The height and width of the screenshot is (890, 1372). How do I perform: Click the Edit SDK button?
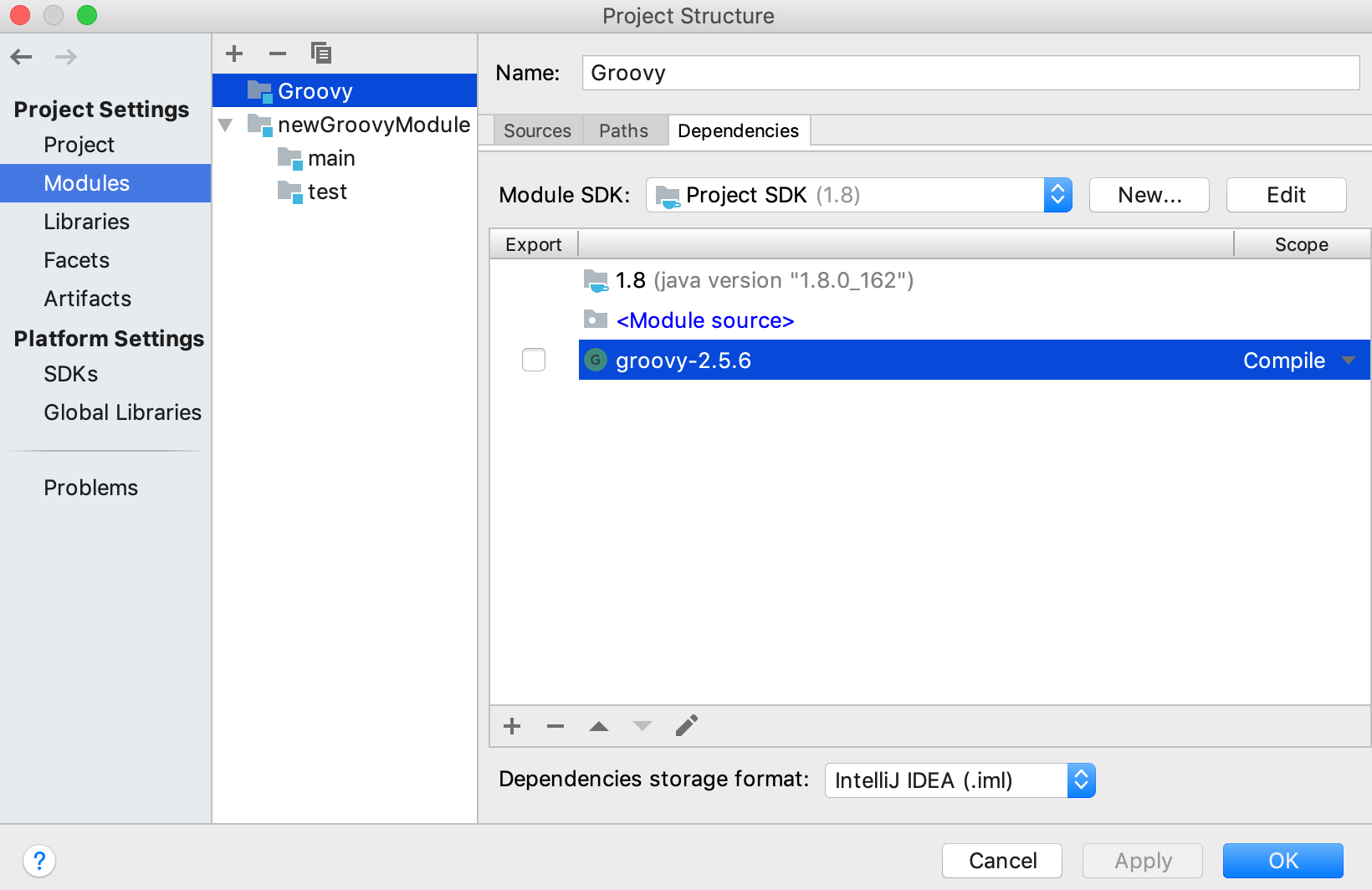click(x=1287, y=195)
